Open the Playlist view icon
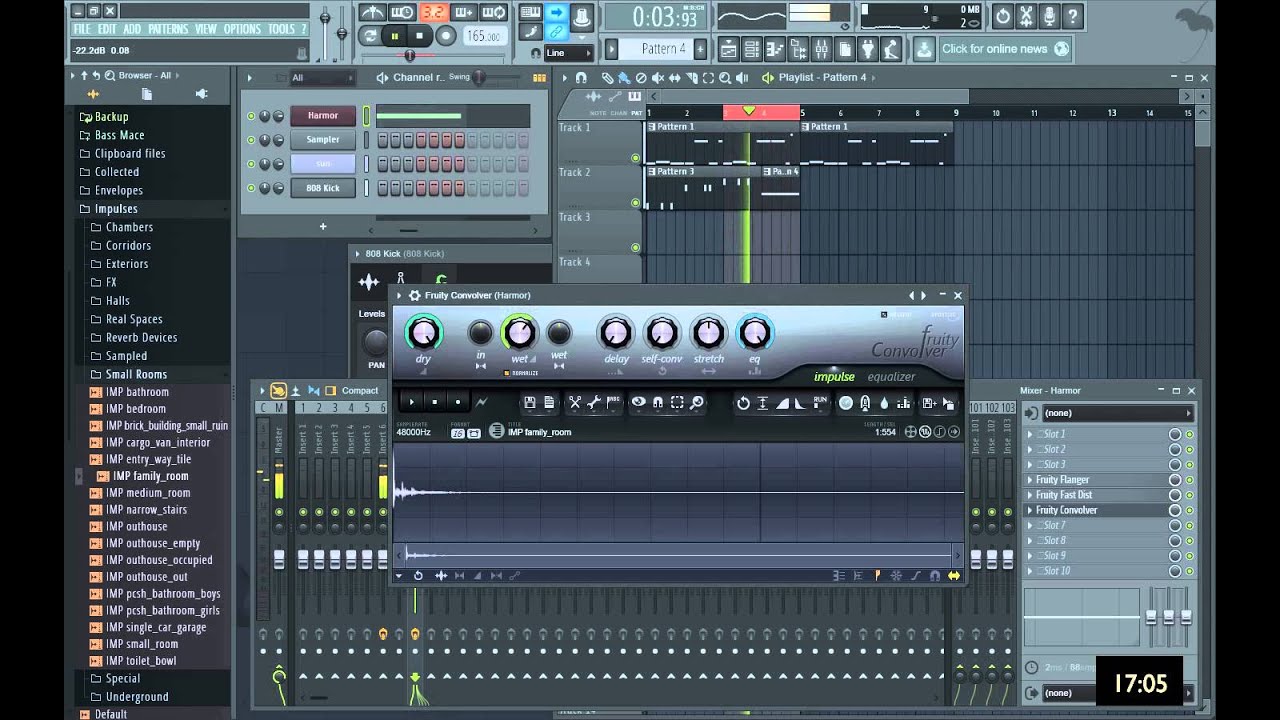Viewport: 1280px width, 720px height. pyautogui.click(x=729, y=49)
